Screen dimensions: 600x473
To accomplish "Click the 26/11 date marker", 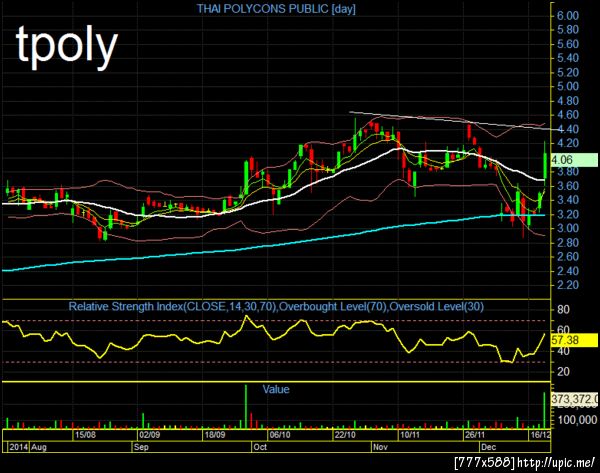I will point(474,435).
